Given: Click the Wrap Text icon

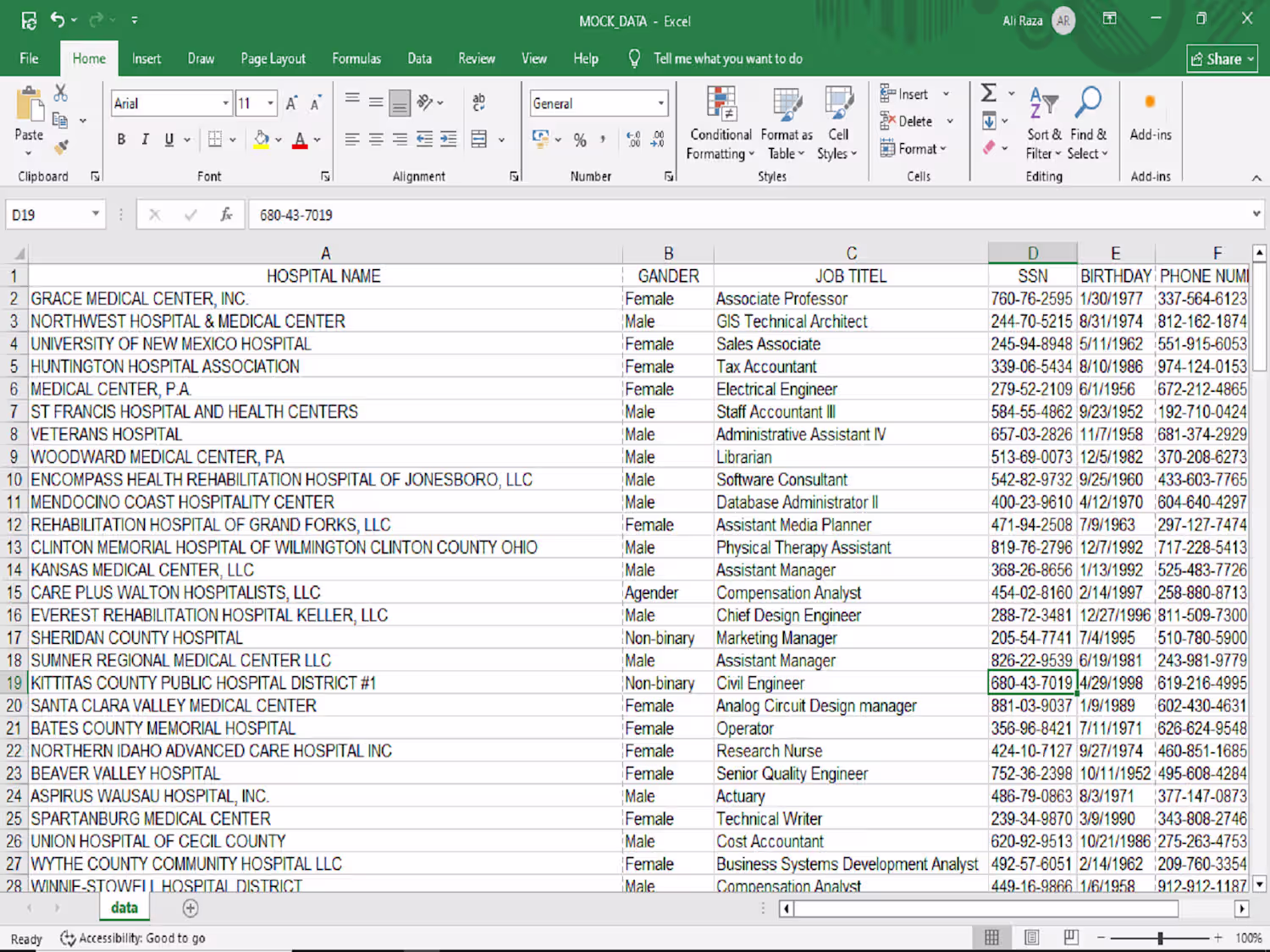Looking at the screenshot, I should tap(478, 102).
